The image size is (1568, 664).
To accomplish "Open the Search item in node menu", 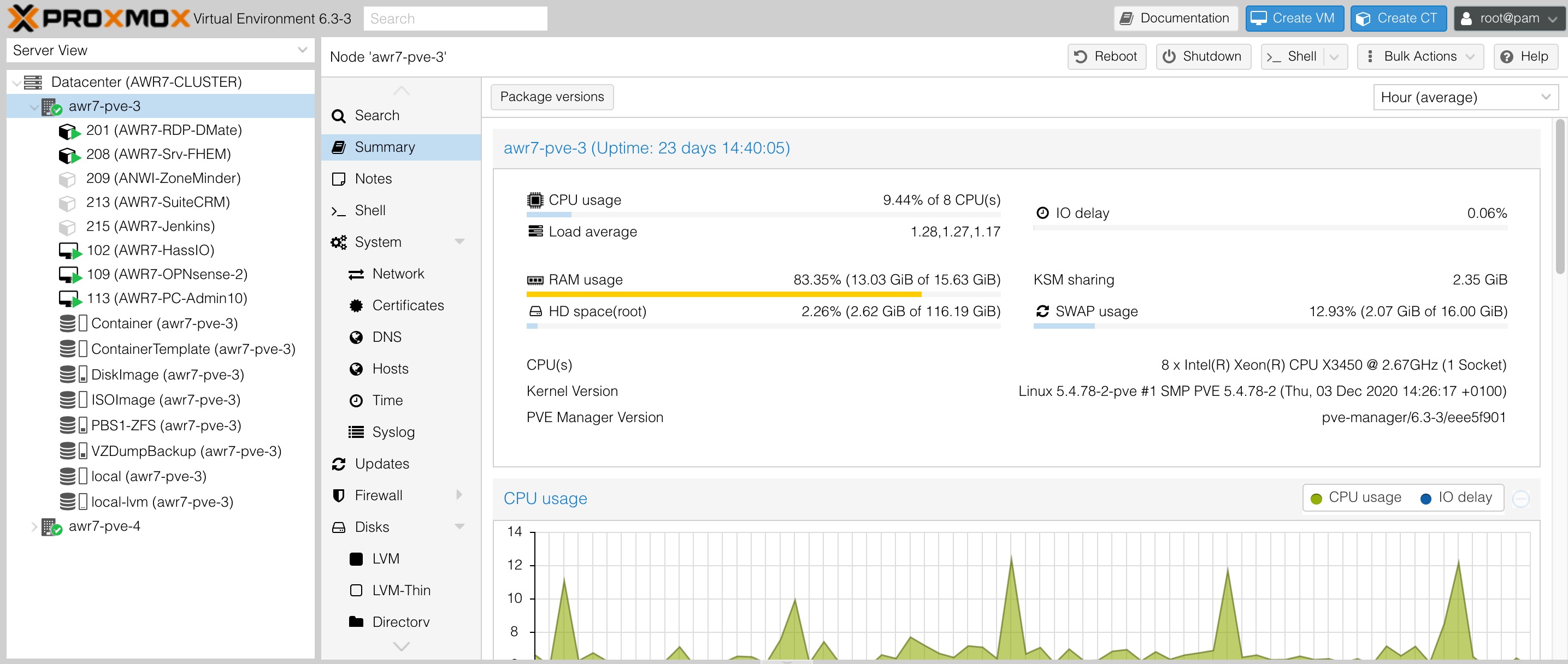I will [x=401, y=116].
